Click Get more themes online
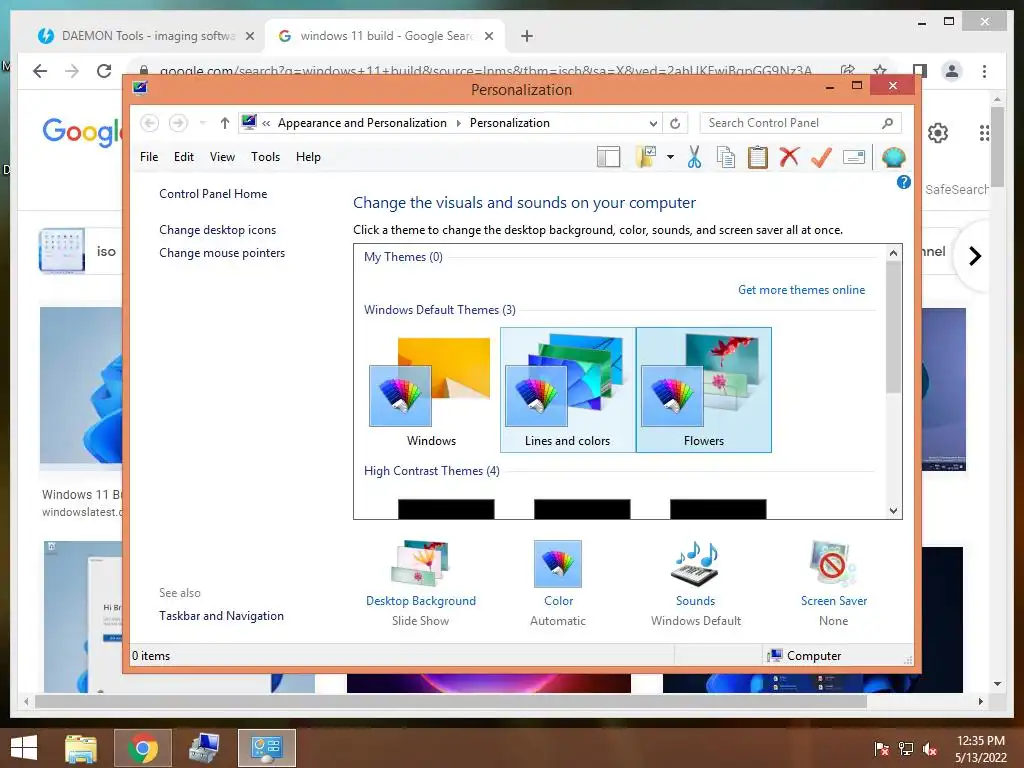1024x768 pixels. click(801, 290)
